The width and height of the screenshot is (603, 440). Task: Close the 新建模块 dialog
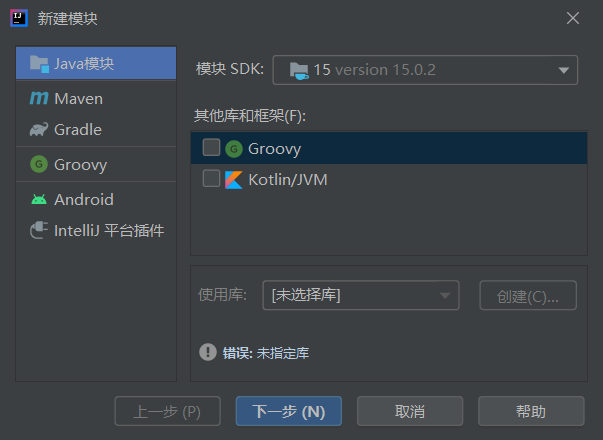pos(573,18)
